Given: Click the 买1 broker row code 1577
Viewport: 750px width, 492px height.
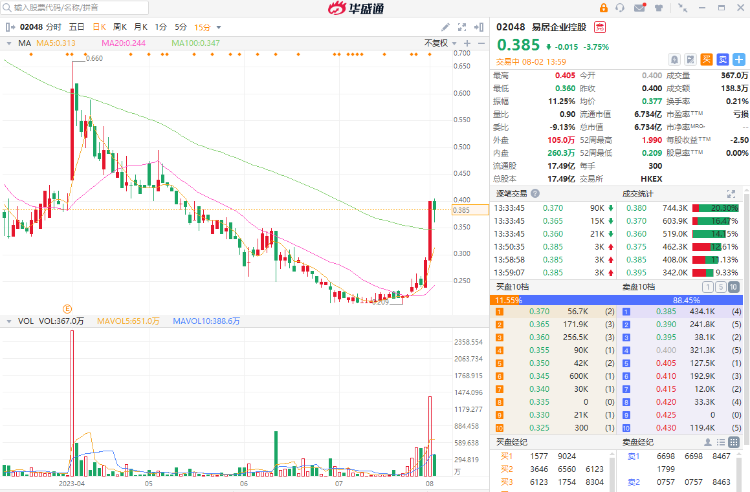Looking at the screenshot, I should pos(539,456).
